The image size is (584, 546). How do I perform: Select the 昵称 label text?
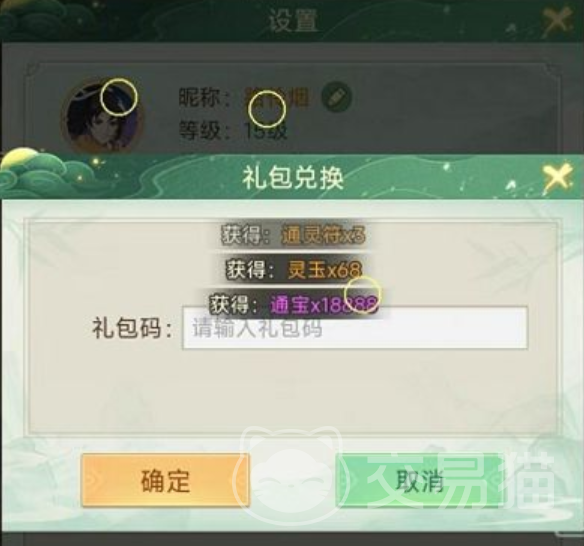(x=204, y=98)
